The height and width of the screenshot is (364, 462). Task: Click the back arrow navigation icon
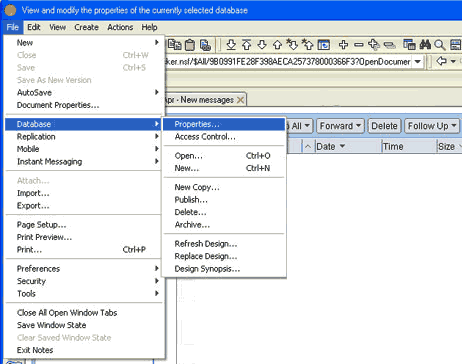442,61
